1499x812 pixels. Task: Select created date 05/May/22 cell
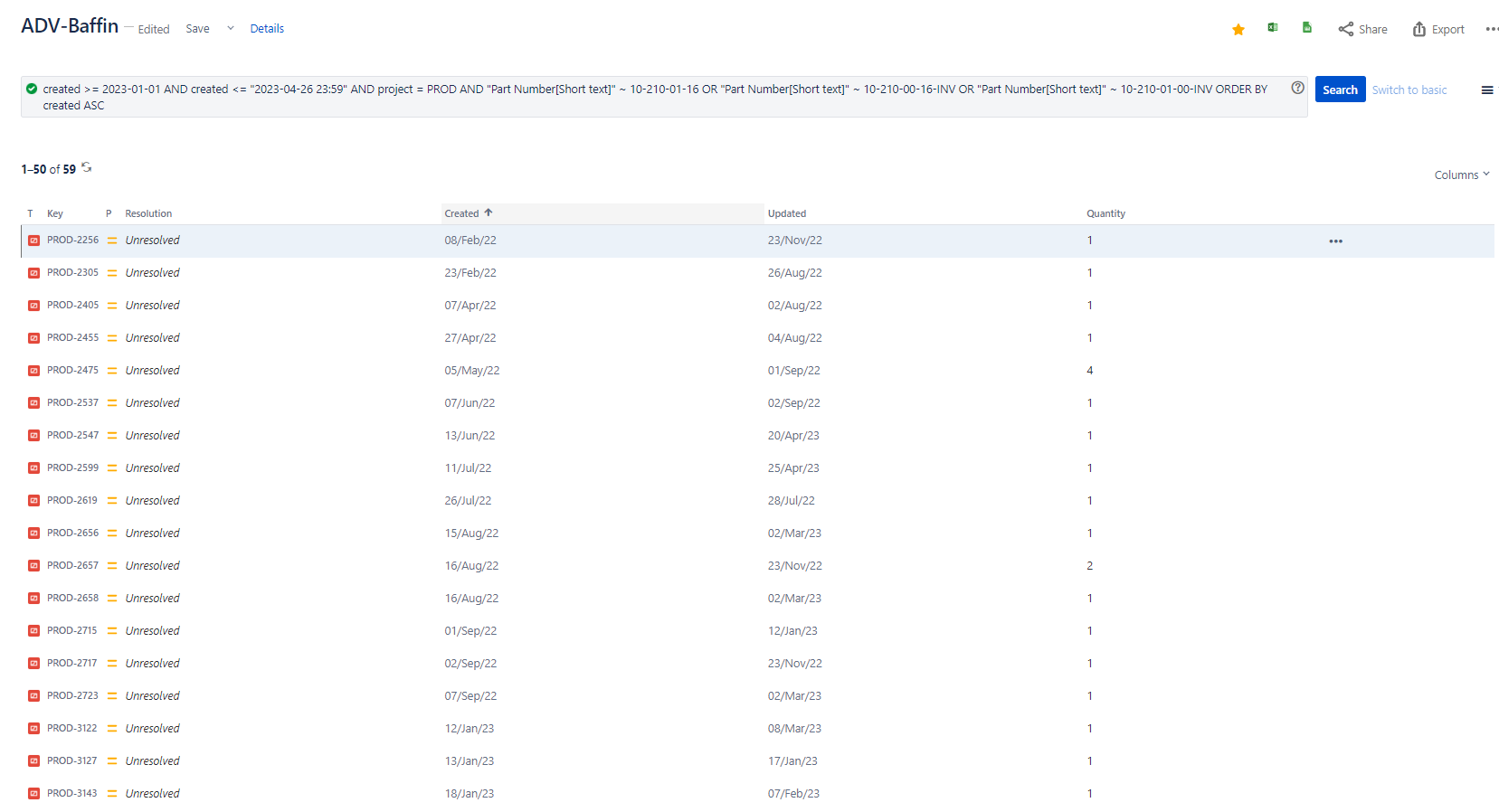[x=471, y=371]
